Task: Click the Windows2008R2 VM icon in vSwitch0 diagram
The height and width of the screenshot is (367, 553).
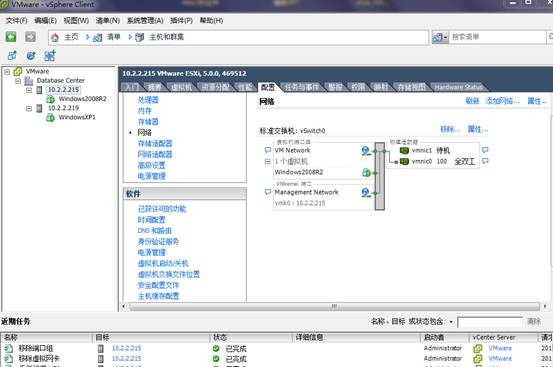Action: 366,172
